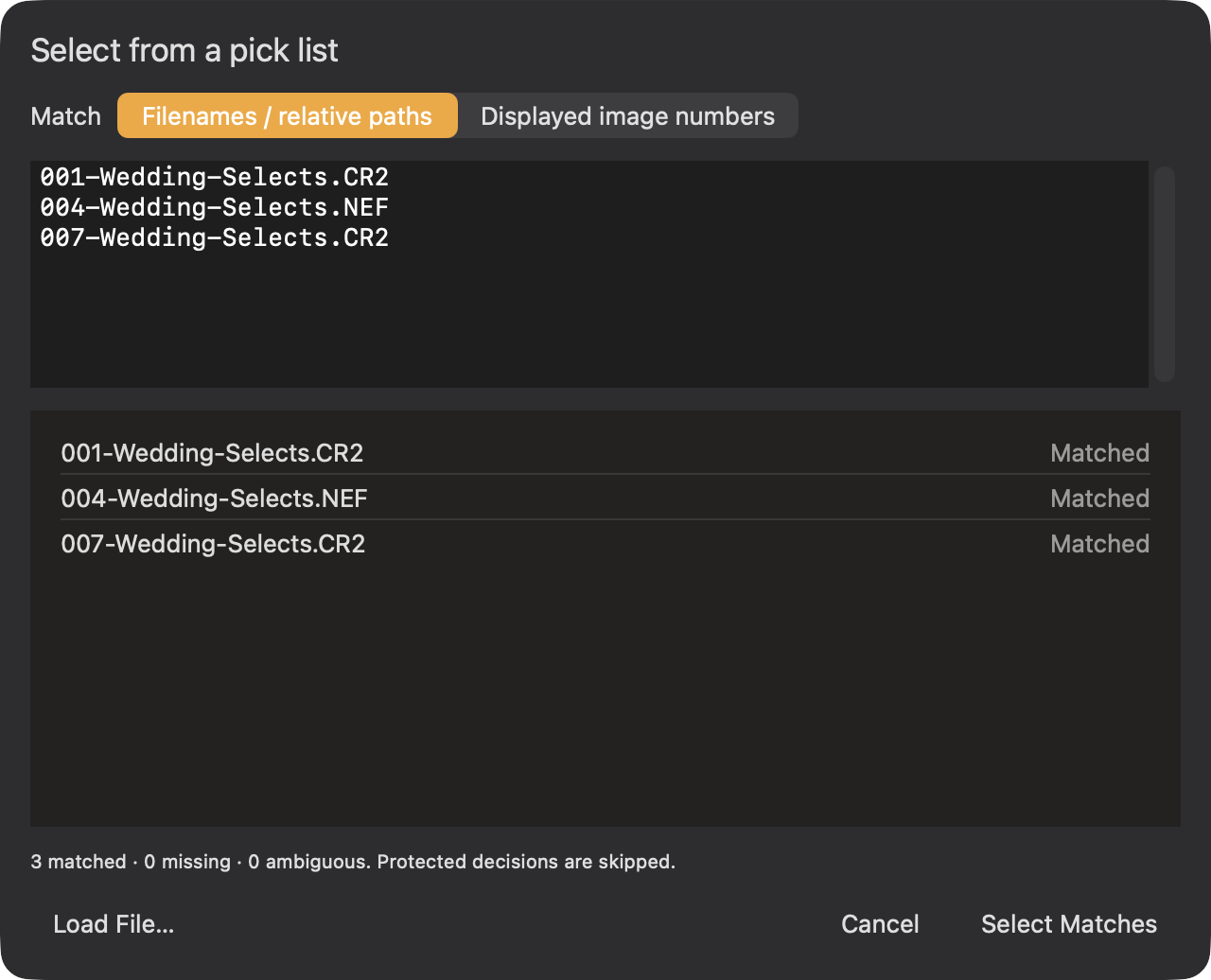Select the 007-Wedding-Selects.CR2 result row
The width and height of the screenshot is (1211, 980).
point(605,543)
